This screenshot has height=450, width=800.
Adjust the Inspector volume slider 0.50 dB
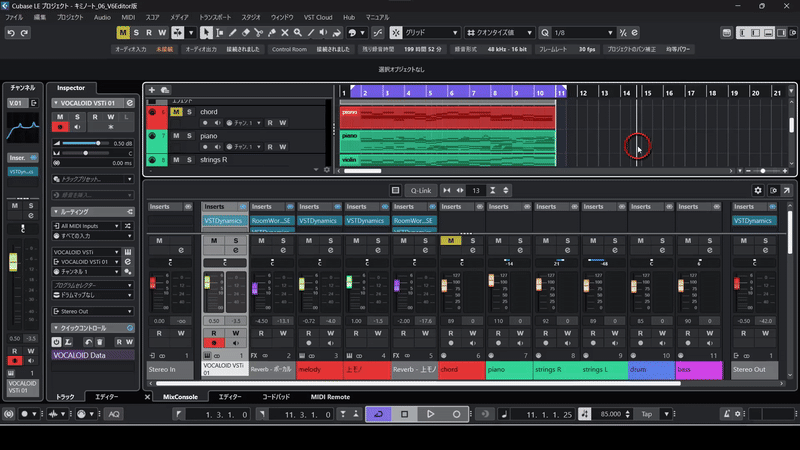tap(85, 143)
